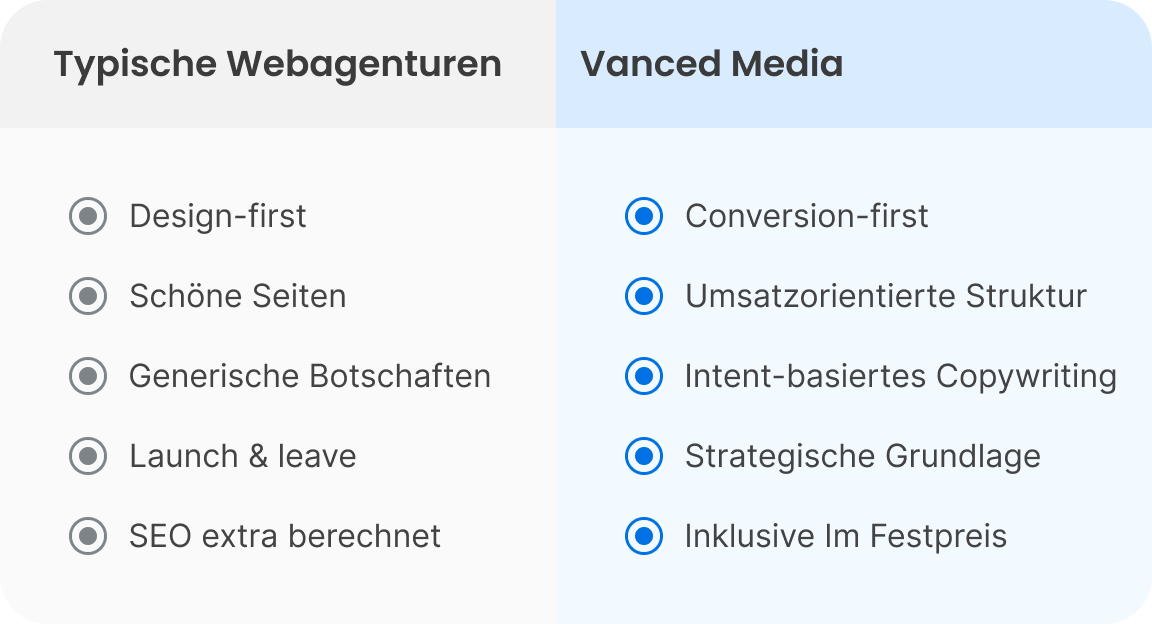Click the Intent-basiertes Copywriting text
The height and width of the screenshot is (624, 1152).
coord(900,376)
